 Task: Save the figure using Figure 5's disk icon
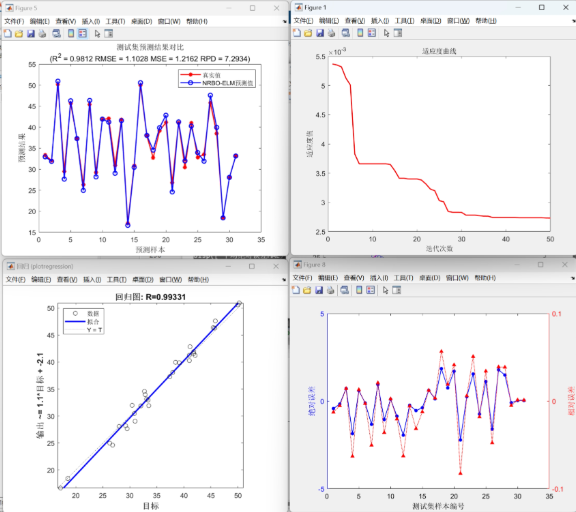(x=31, y=34)
